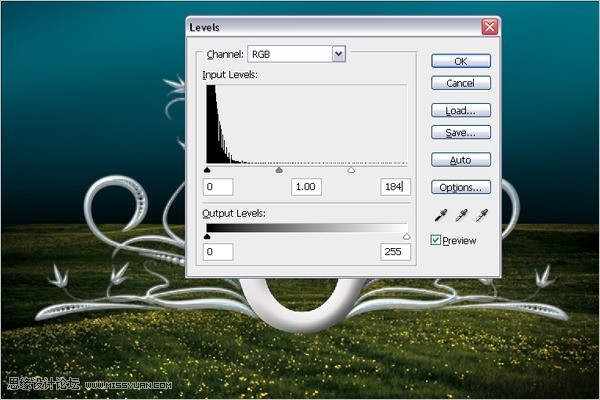Cancel the Levels dialog
The width and height of the screenshot is (600, 400).
[461, 83]
